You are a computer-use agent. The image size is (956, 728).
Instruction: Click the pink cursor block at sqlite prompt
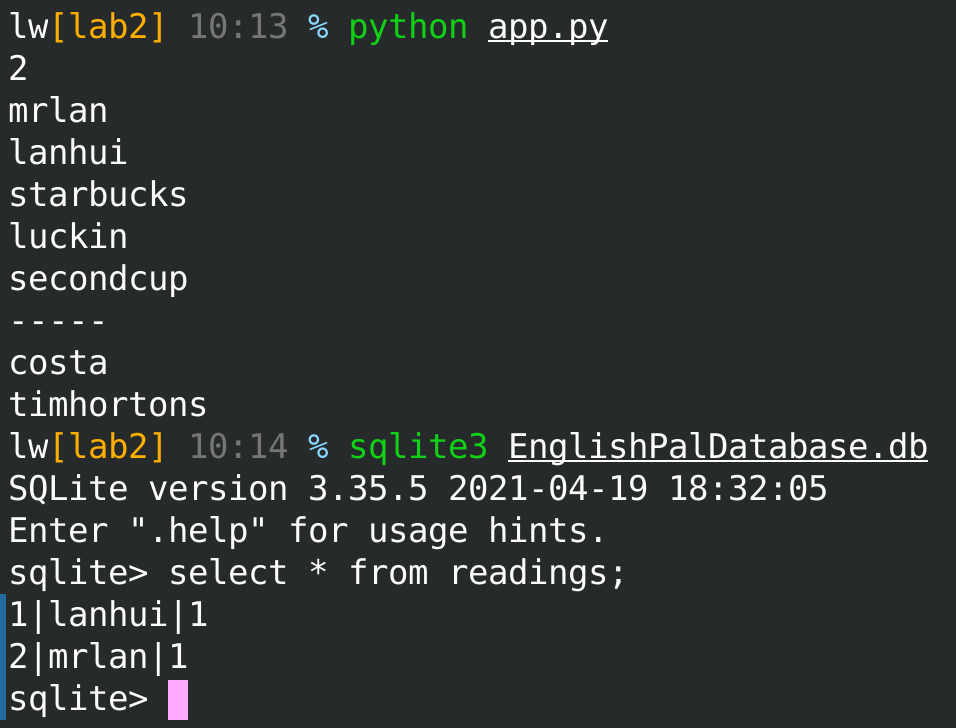click(x=178, y=700)
